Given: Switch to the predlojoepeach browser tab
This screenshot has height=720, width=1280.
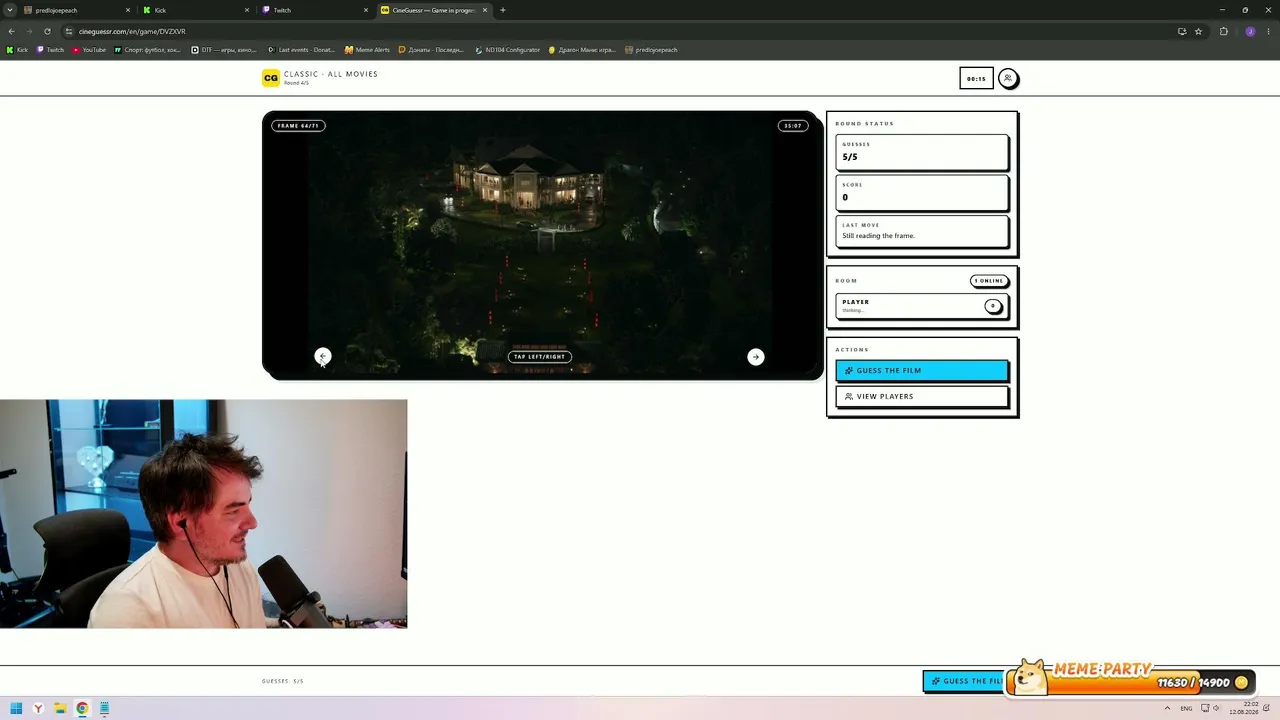Looking at the screenshot, I should point(76,10).
